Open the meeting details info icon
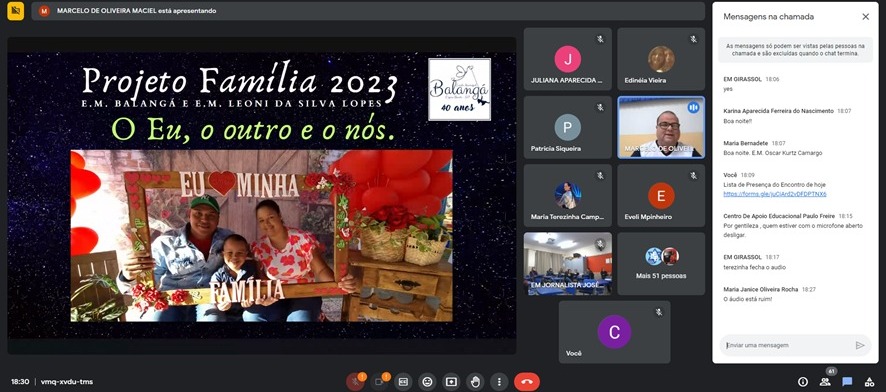This screenshot has height=392, width=886. (x=802, y=382)
